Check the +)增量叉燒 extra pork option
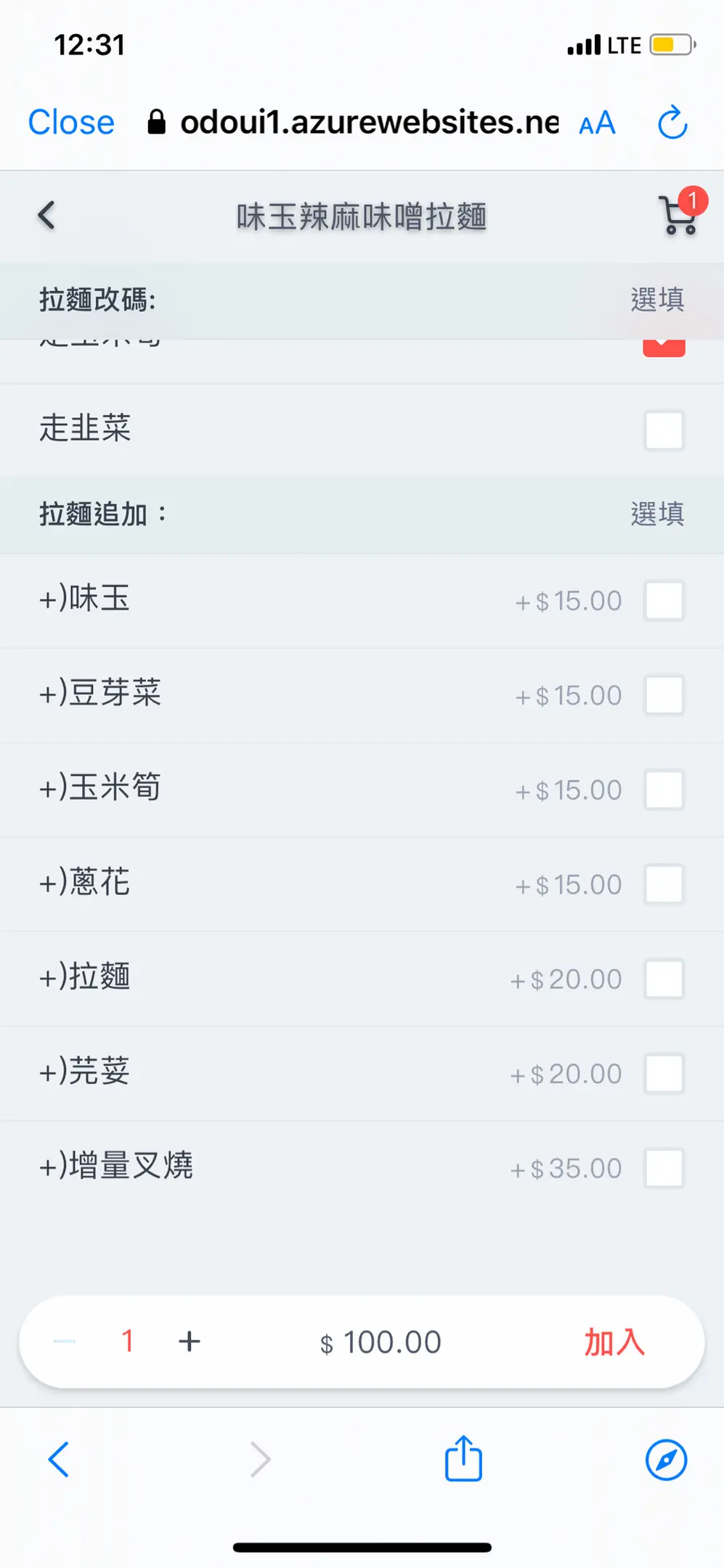 [x=664, y=1168]
